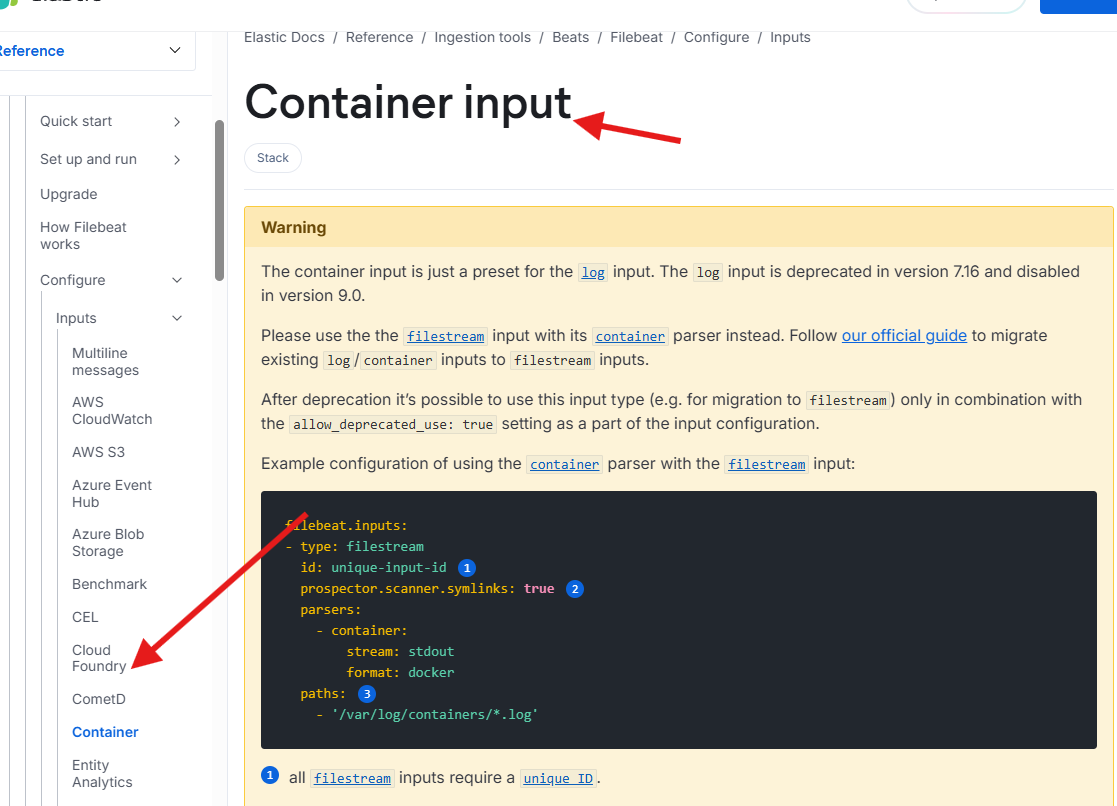
Task: Follow the unique ID link
Action: (558, 778)
